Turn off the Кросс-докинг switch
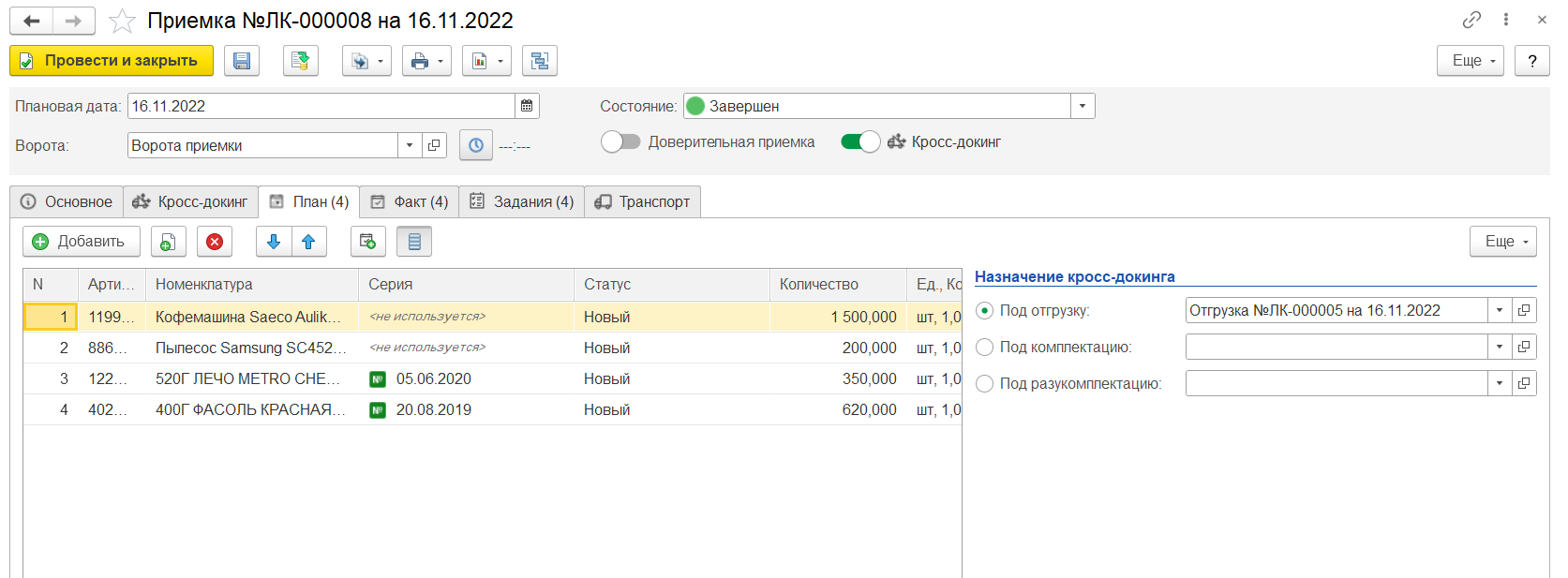1568x578 pixels. [860, 141]
